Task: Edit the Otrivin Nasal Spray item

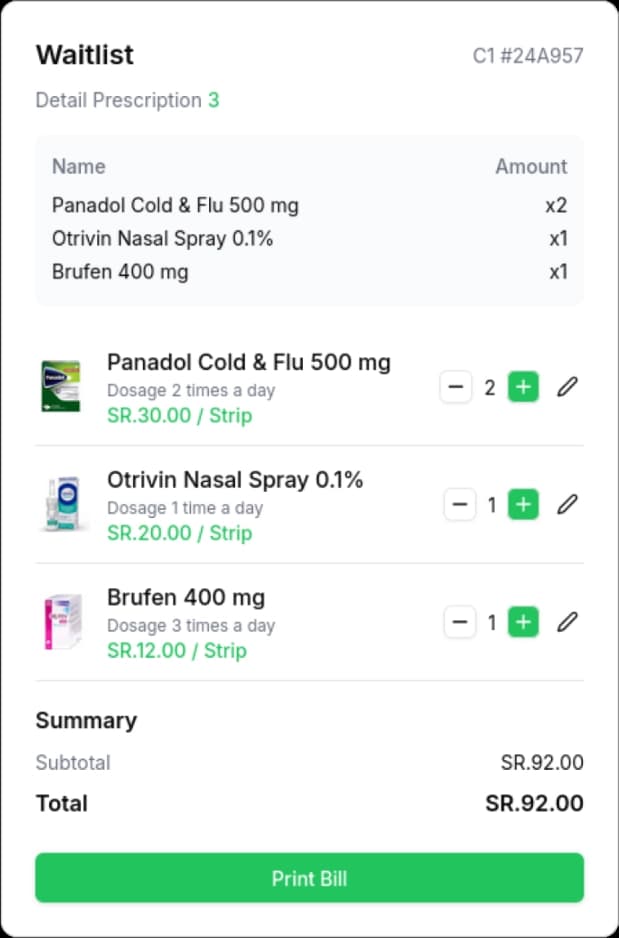Action: click(x=567, y=505)
